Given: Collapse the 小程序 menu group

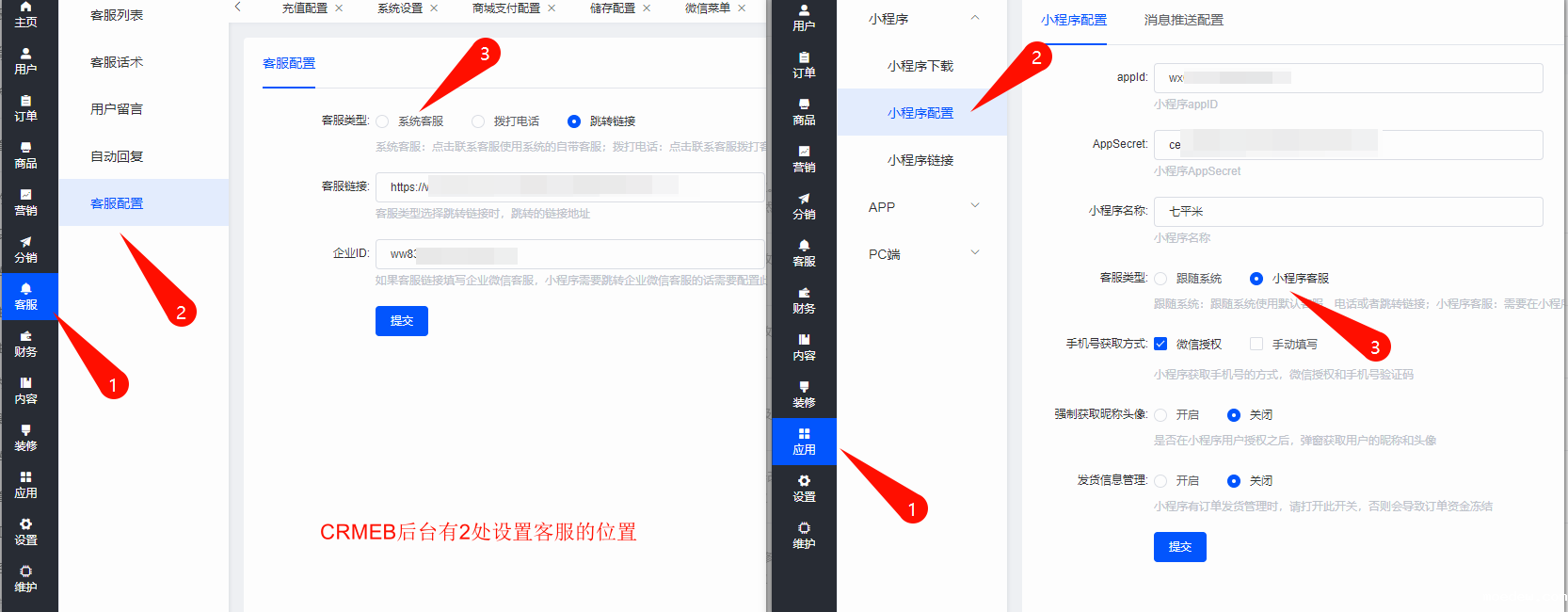Looking at the screenshot, I should coord(975,18).
